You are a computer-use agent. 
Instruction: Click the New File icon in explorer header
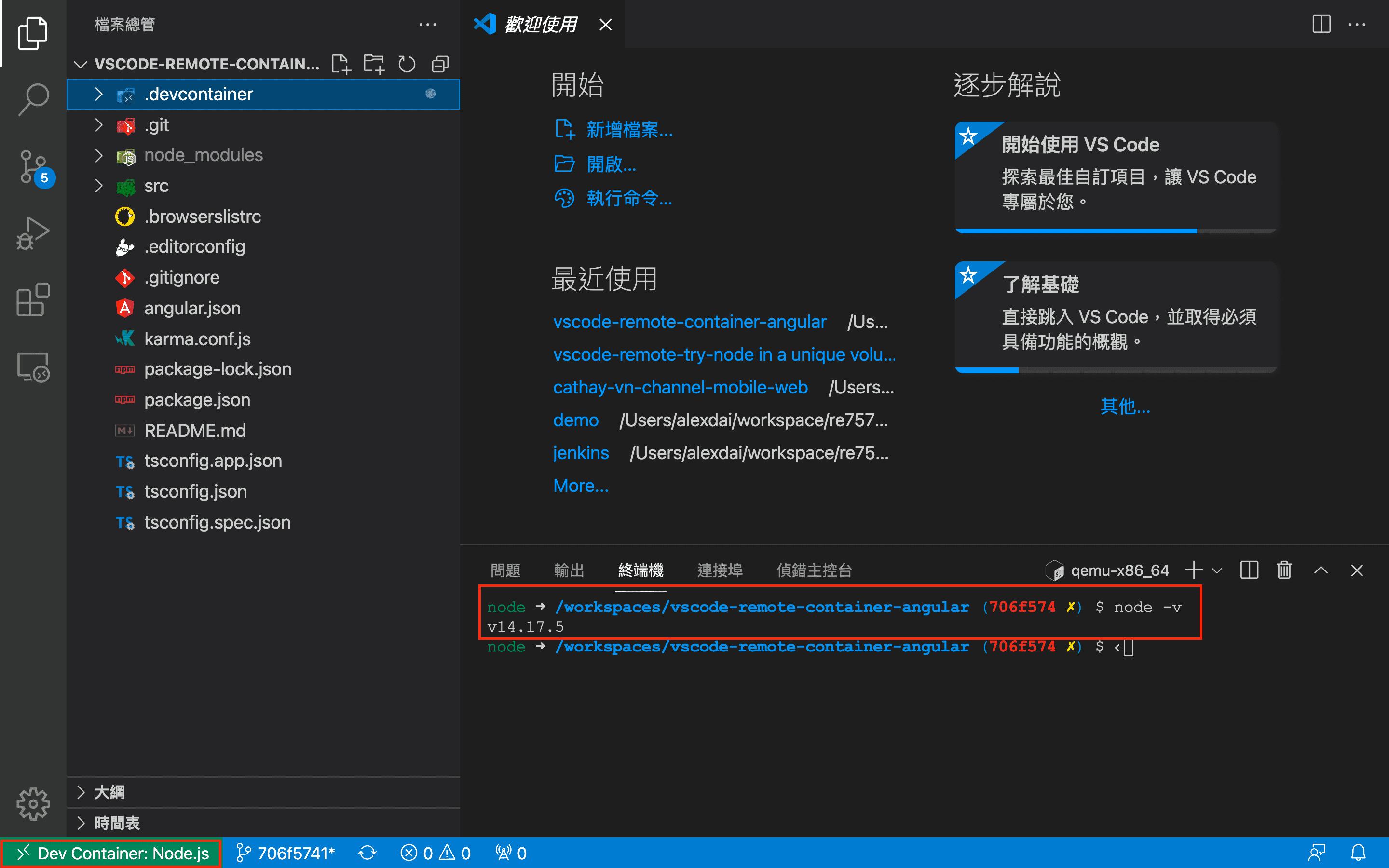[341, 64]
